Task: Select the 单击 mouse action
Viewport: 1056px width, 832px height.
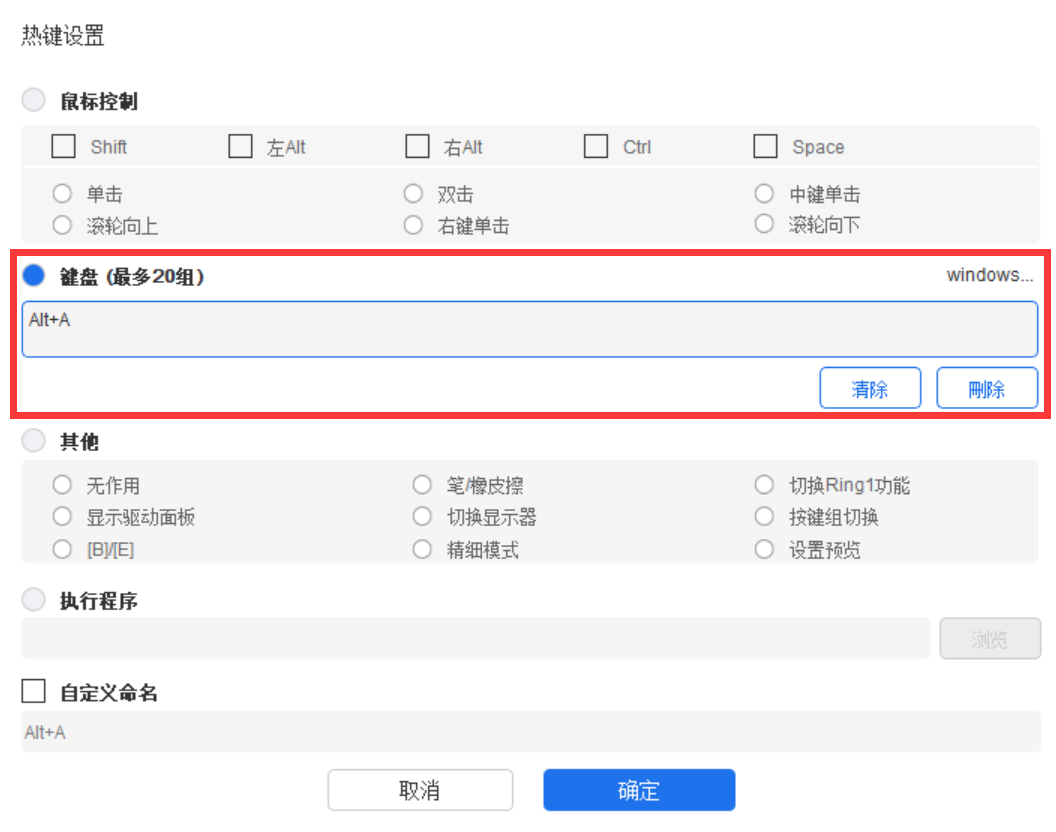Action: (62, 194)
